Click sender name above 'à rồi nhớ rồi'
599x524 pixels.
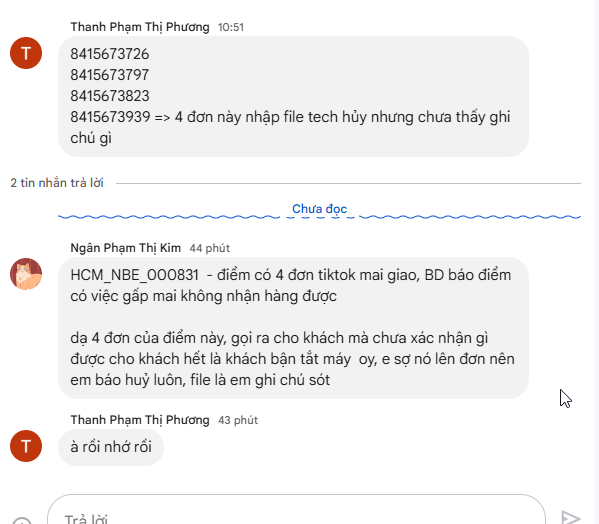coord(140,420)
